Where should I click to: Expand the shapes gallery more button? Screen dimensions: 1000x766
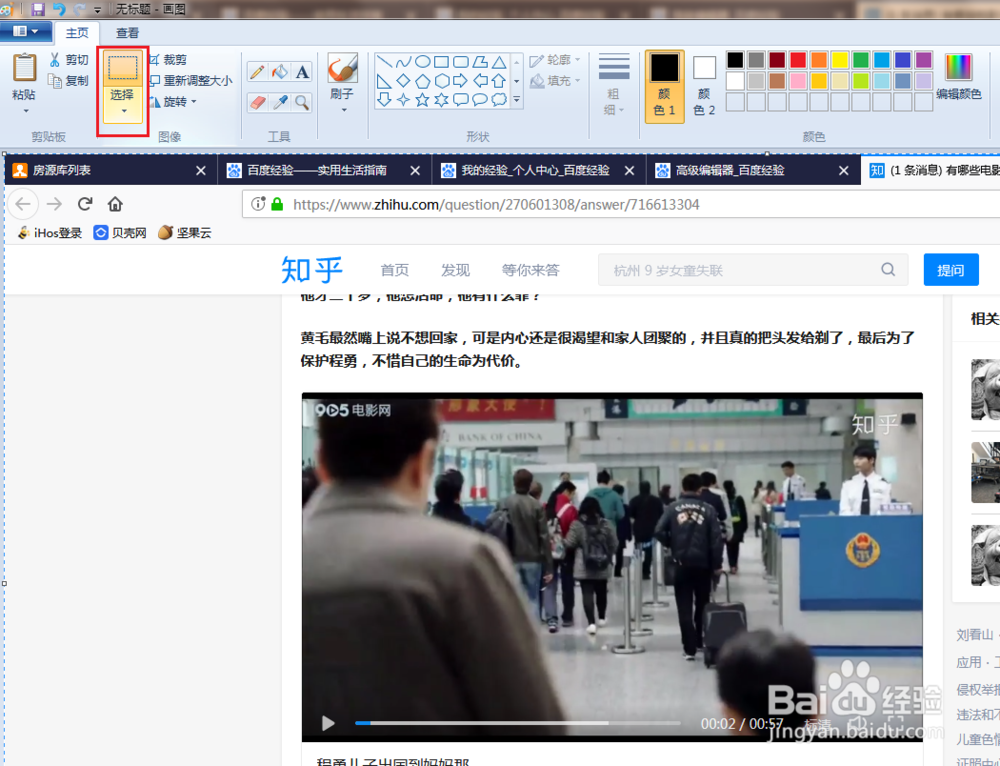pos(517,99)
